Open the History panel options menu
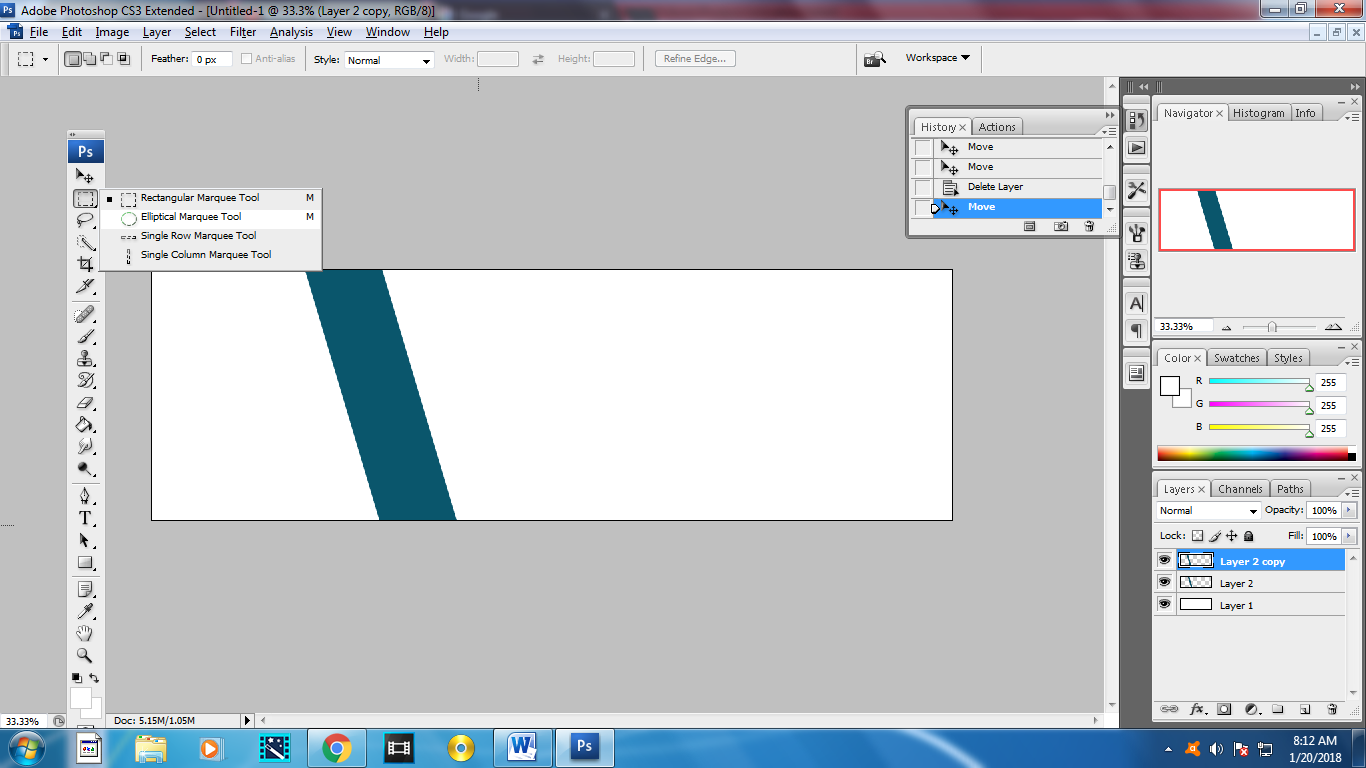The image size is (1366, 768). (1107, 131)
